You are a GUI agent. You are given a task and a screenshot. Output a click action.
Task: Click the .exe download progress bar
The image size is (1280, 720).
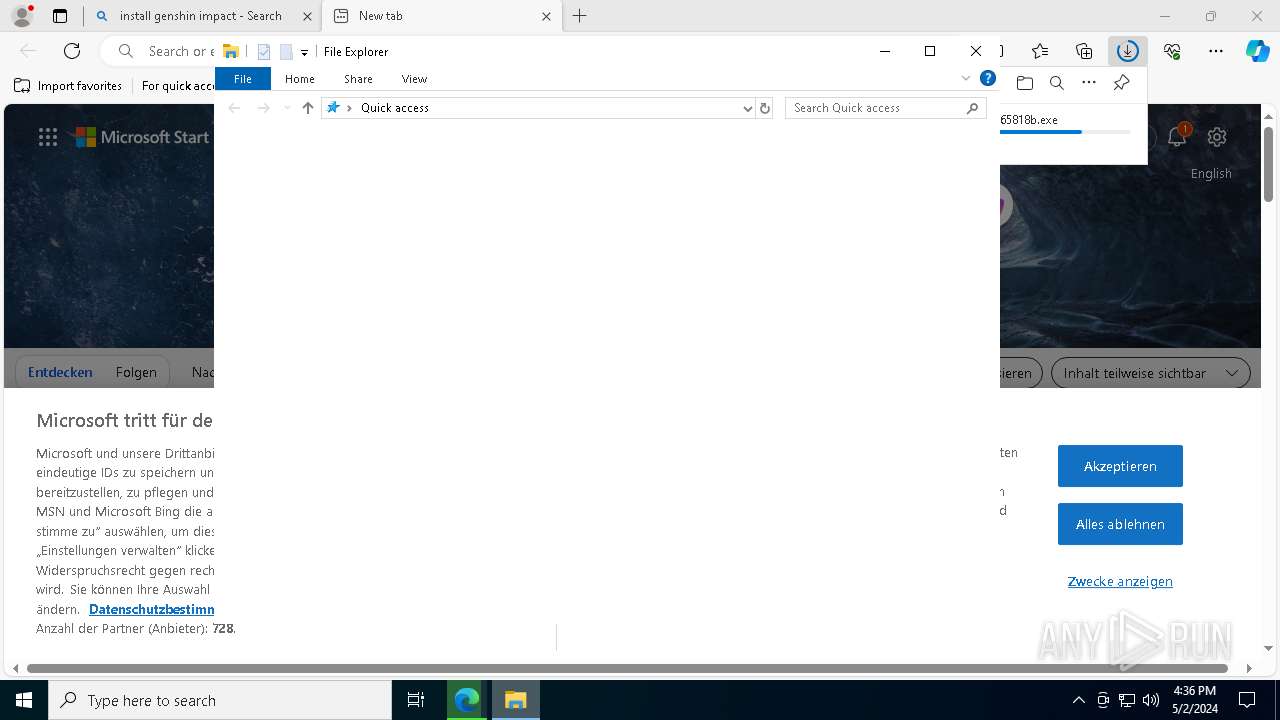click(1065, 132)
